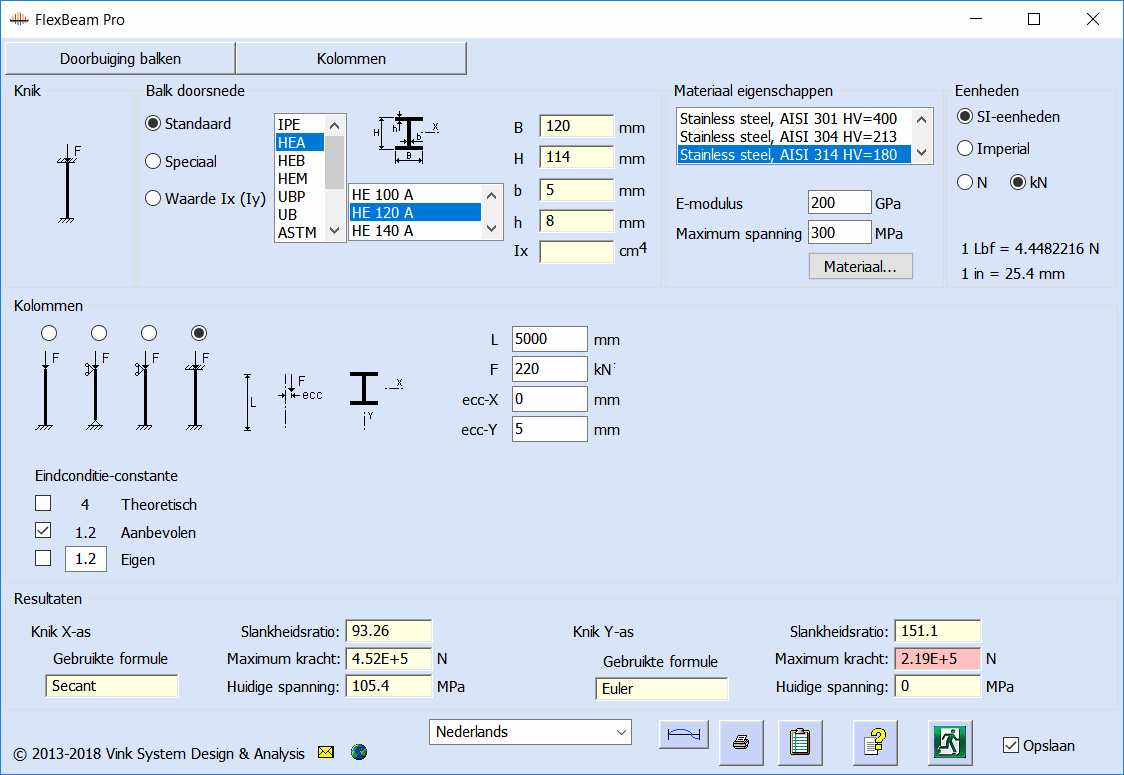Select the second column end-condition radio
Image resolution: width=1124 pixels, height=775 pixels.
point(99,333)
